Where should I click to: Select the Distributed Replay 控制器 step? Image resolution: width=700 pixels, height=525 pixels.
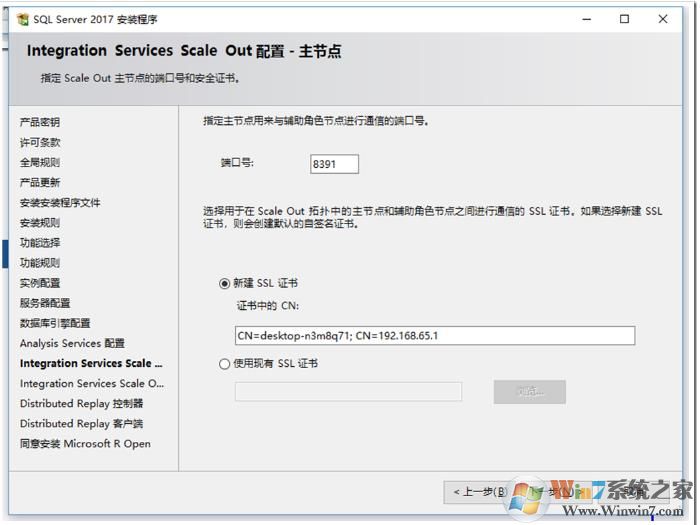coord(81,404)
